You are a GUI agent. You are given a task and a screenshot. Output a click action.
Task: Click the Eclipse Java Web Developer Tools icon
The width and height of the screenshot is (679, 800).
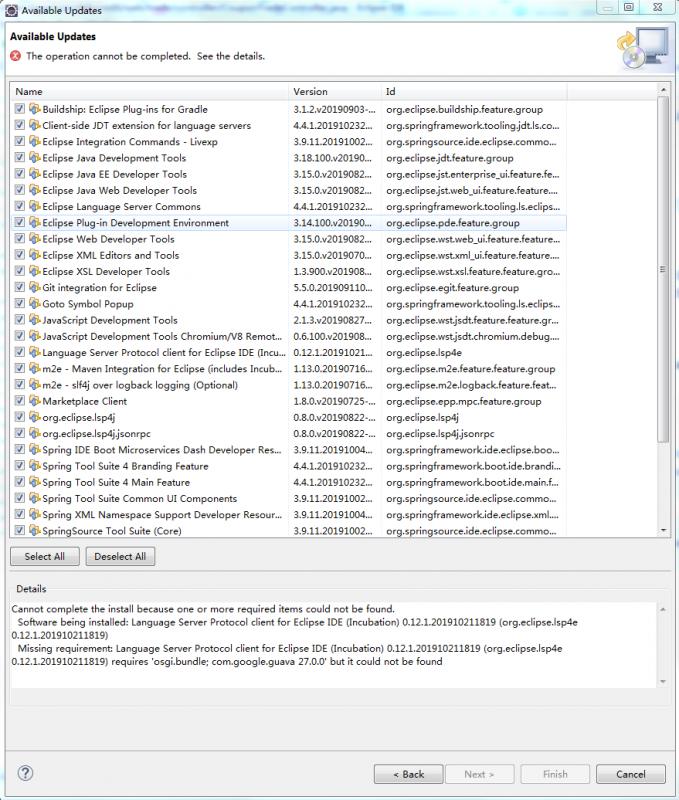pos(35,190)
